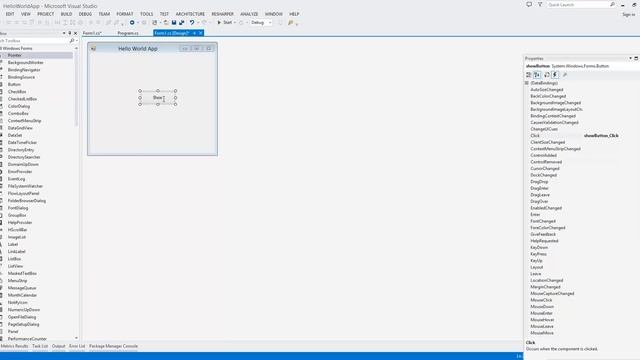
Task: Click the Categorized view icon in Properties
Action: (529, 75)
